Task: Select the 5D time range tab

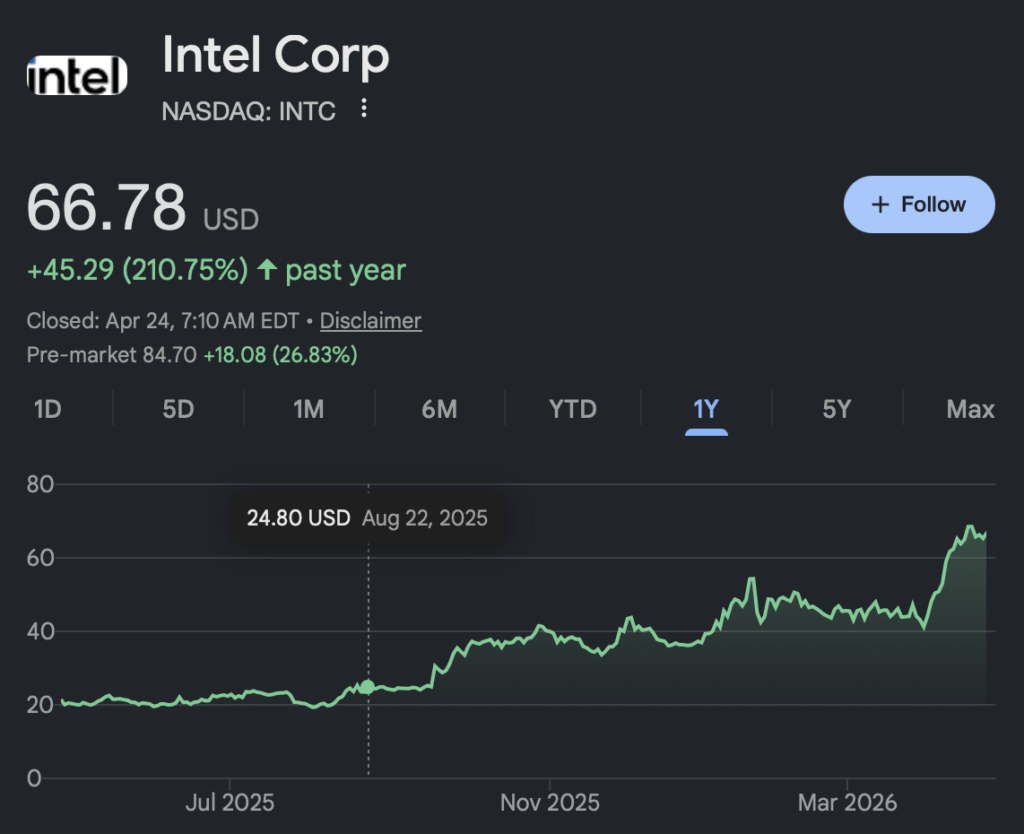Action: pyautogui.click(x=178, y=409)
